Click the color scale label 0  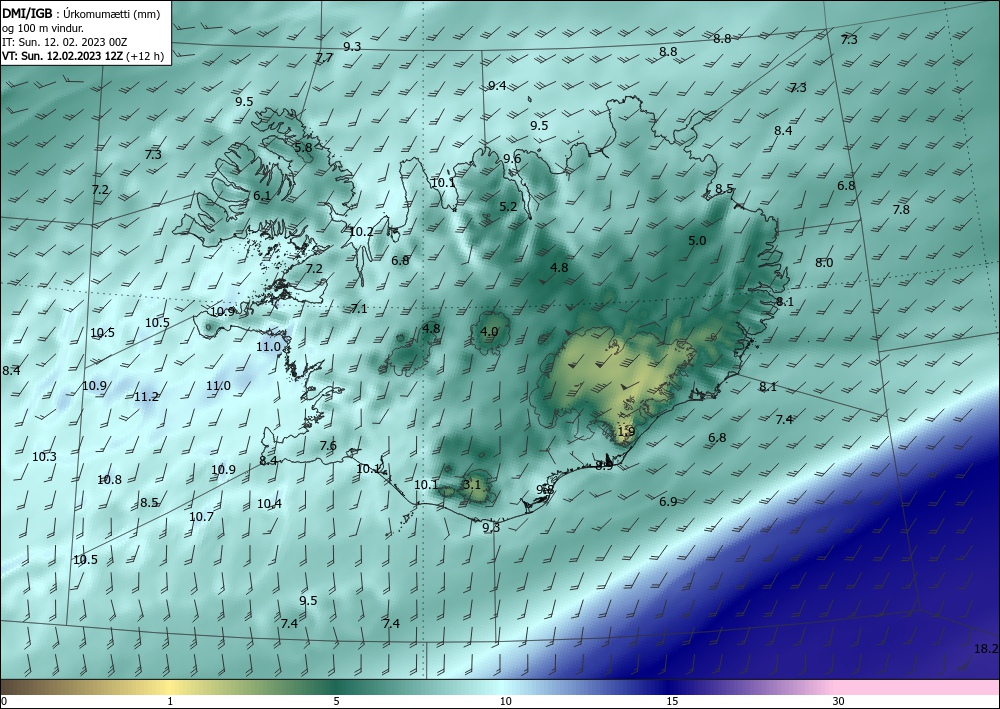pos(4,701)
